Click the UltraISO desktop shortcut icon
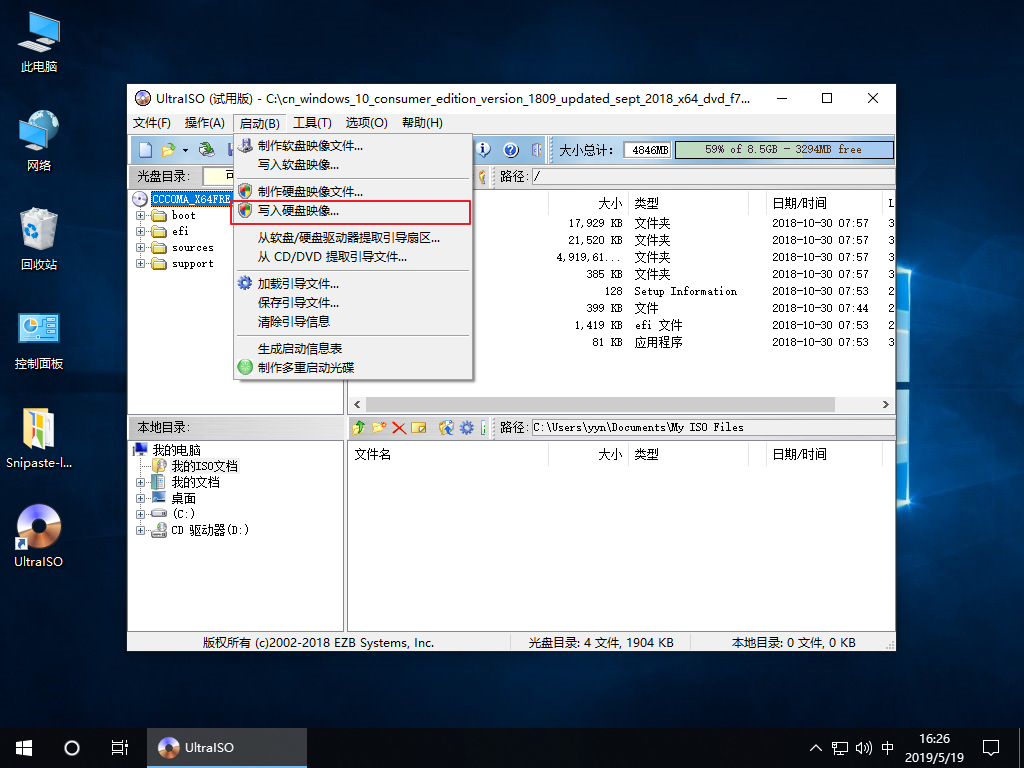 [x=39, y=536]
